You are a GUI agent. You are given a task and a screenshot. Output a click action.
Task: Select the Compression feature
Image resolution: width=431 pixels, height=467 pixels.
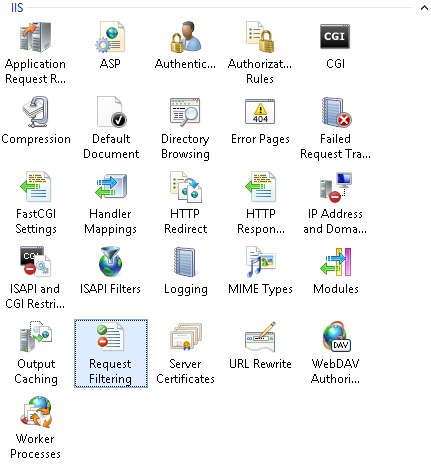[x=36, y=121]
